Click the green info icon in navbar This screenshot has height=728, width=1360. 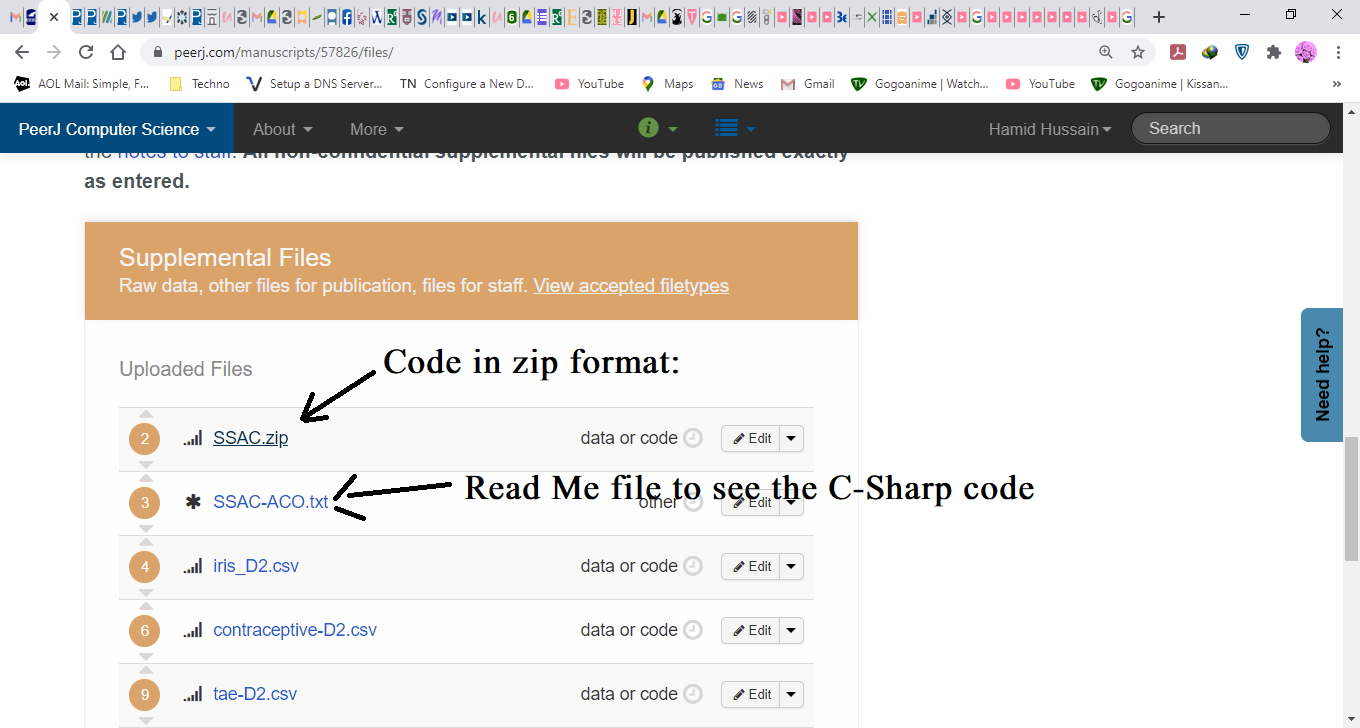tap(648, 128)
